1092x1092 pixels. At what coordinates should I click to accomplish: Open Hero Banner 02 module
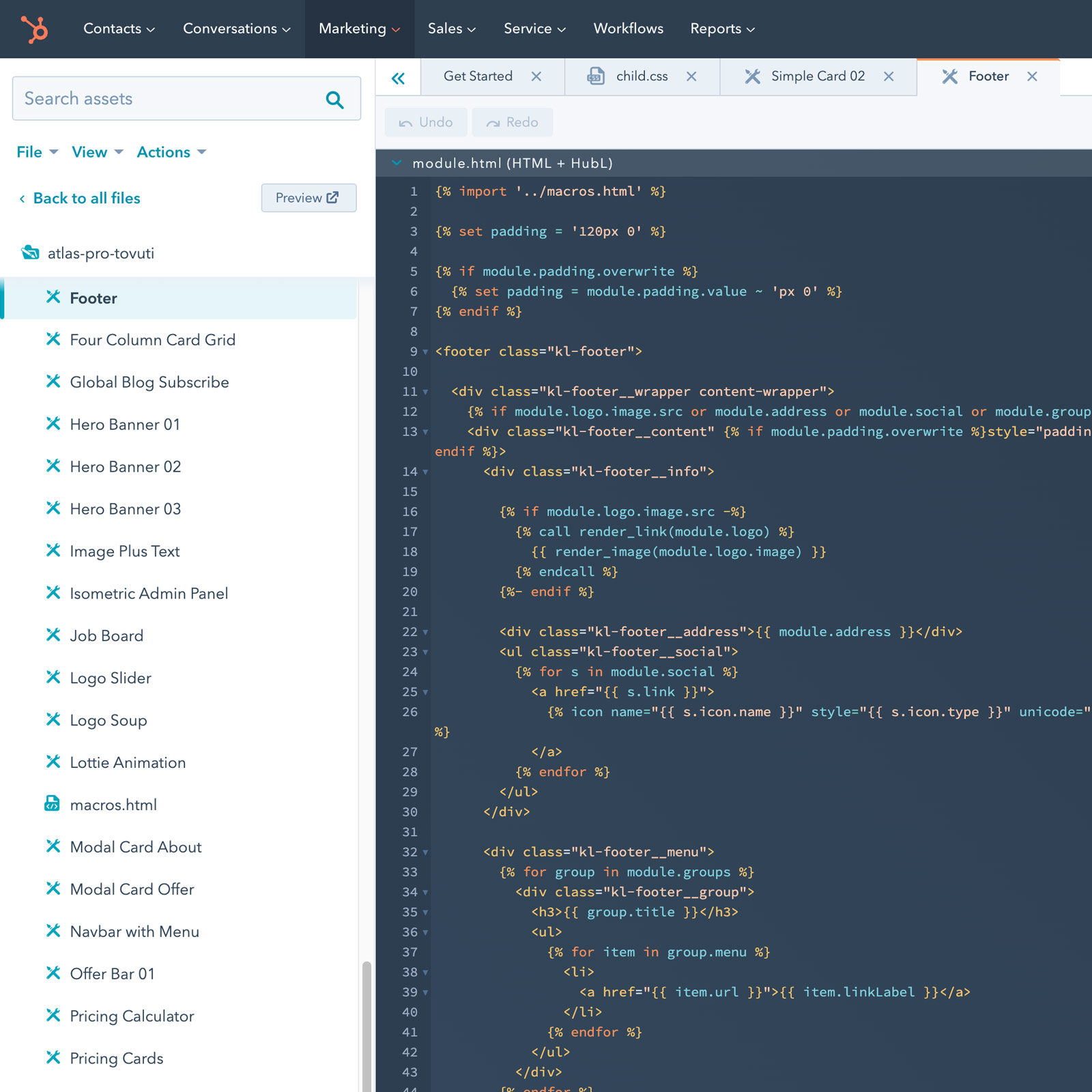(126, 467)
